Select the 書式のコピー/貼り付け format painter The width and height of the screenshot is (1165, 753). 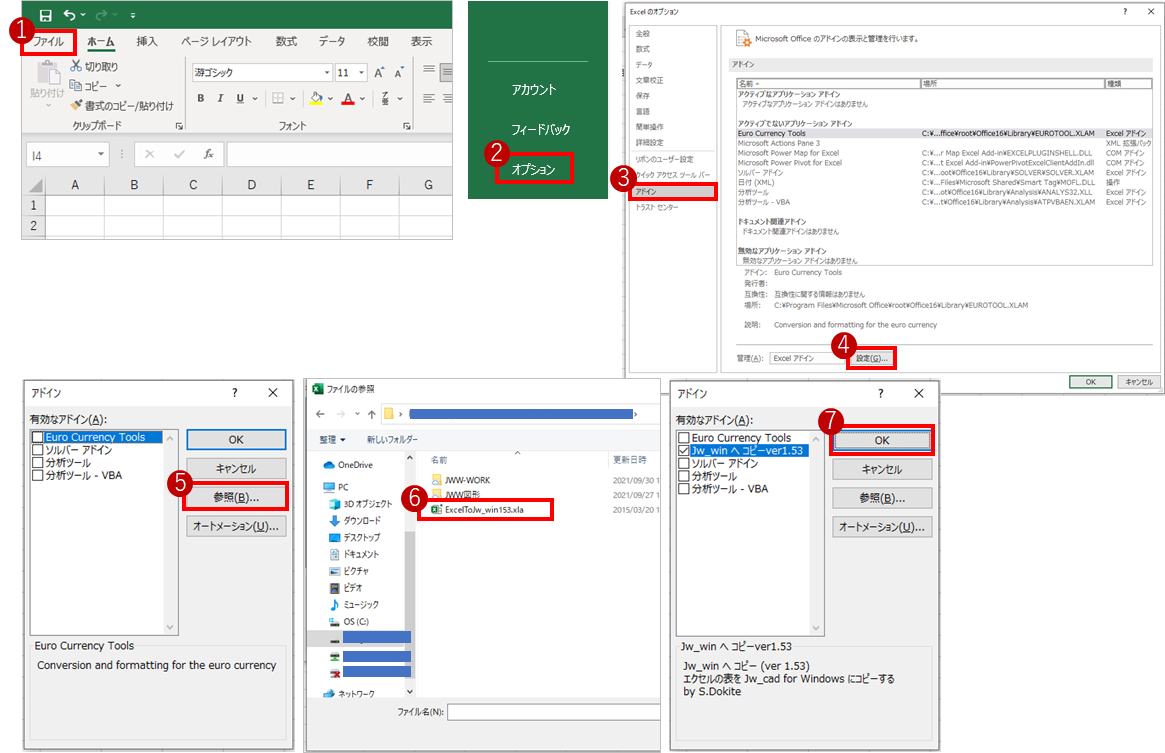(122, 106)
